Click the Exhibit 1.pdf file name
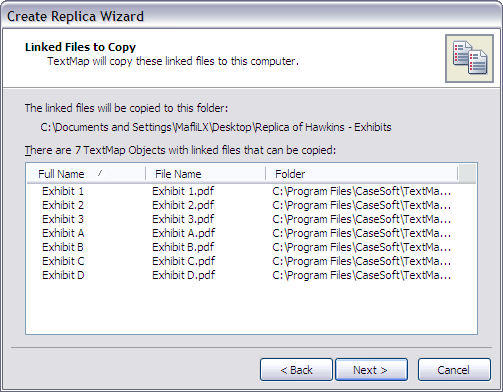This screenshot has height=392, width=503. point(183,191)
